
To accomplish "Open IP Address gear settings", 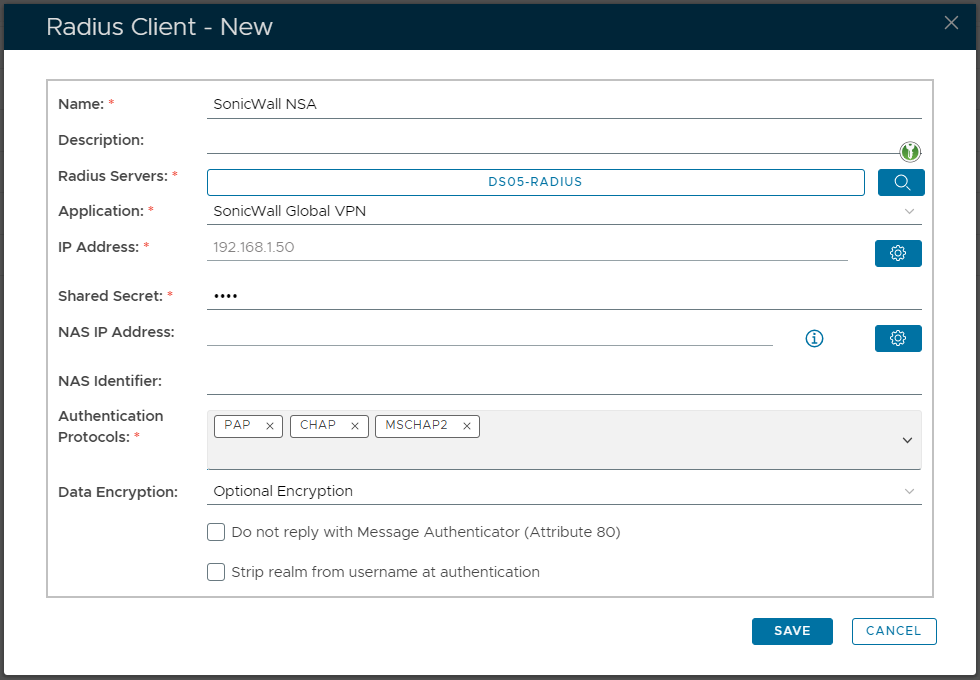I will pyautogui.click(x=898, y=253).
